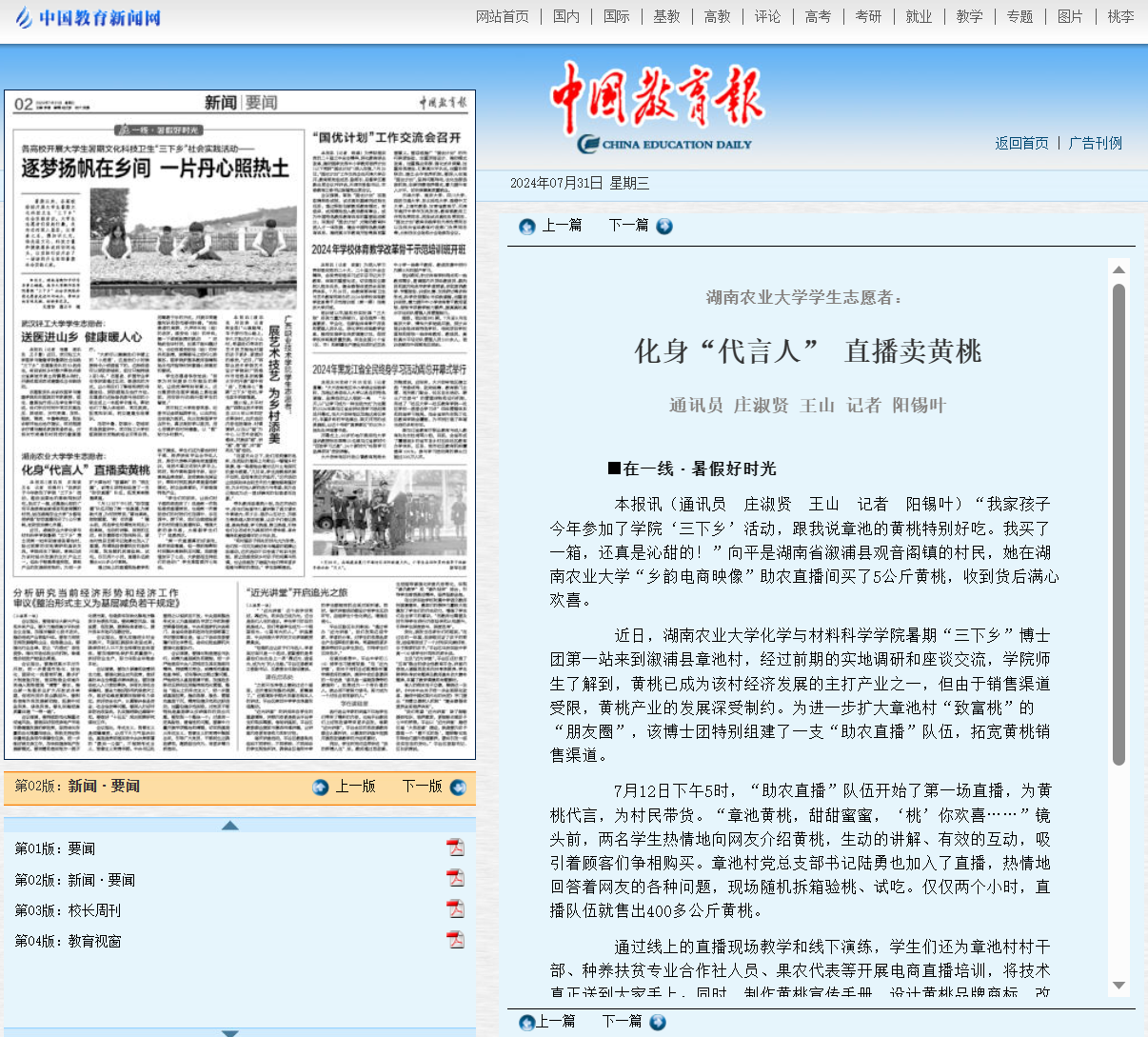Open 国内 navigation item
1148x1037 pixels.
[x=566, y=16]
